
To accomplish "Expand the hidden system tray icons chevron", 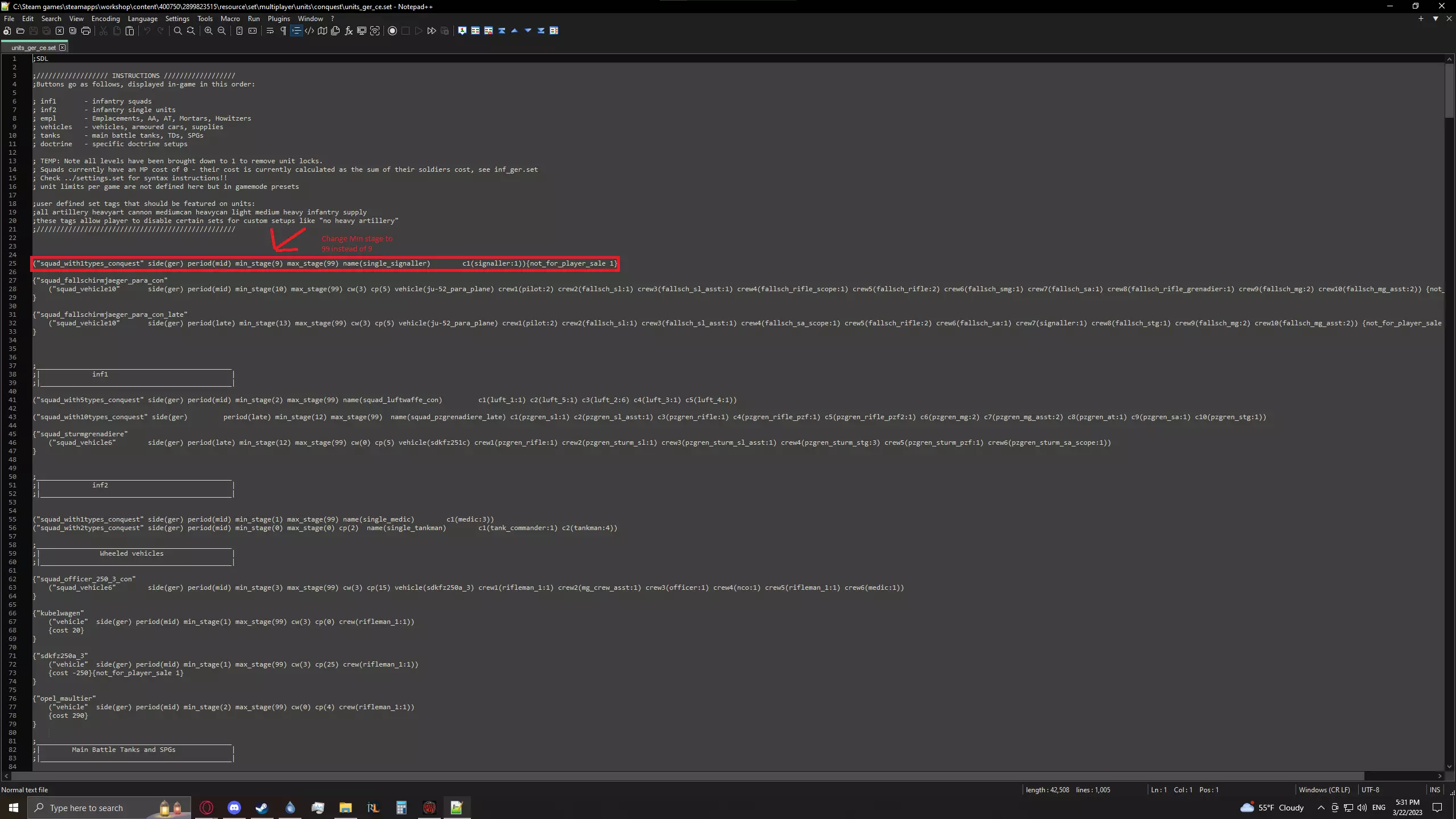I will click(x=1321, y=808).
